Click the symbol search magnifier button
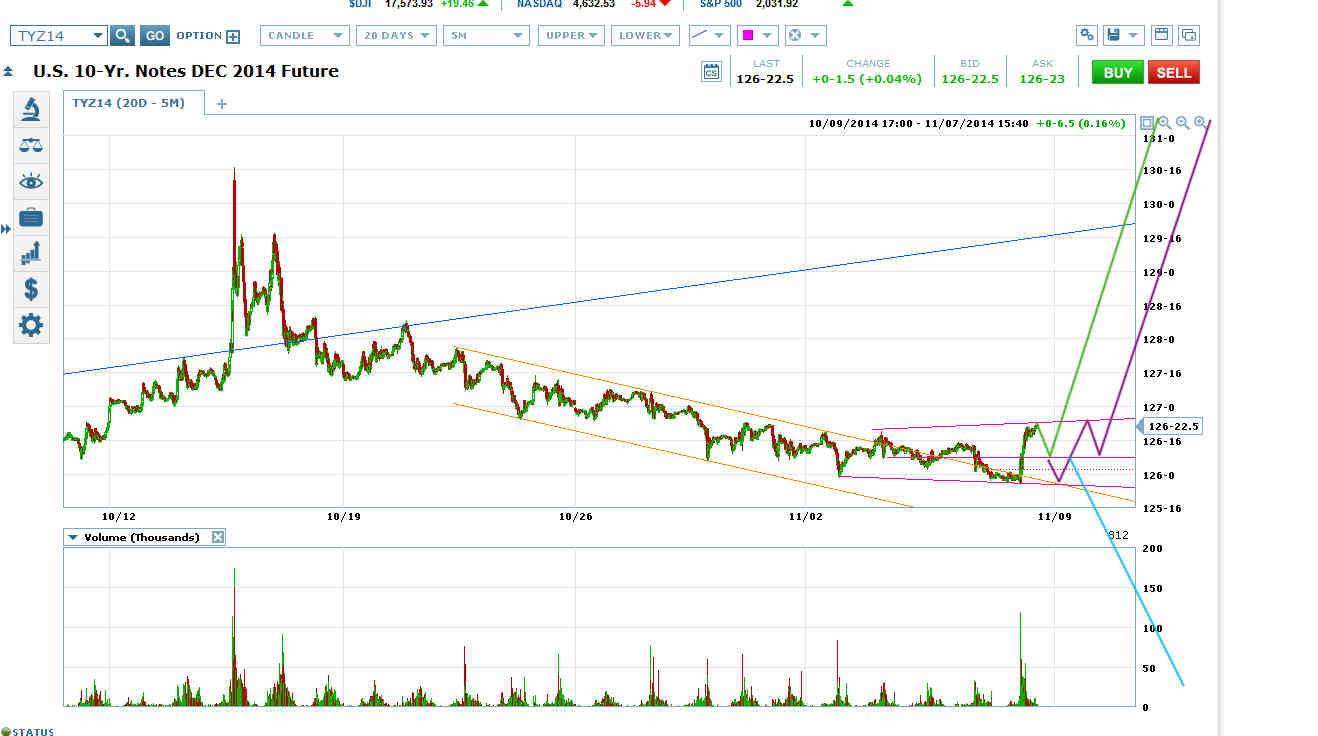This screenshot has height=736, width=1318. [x=122, y=36]
